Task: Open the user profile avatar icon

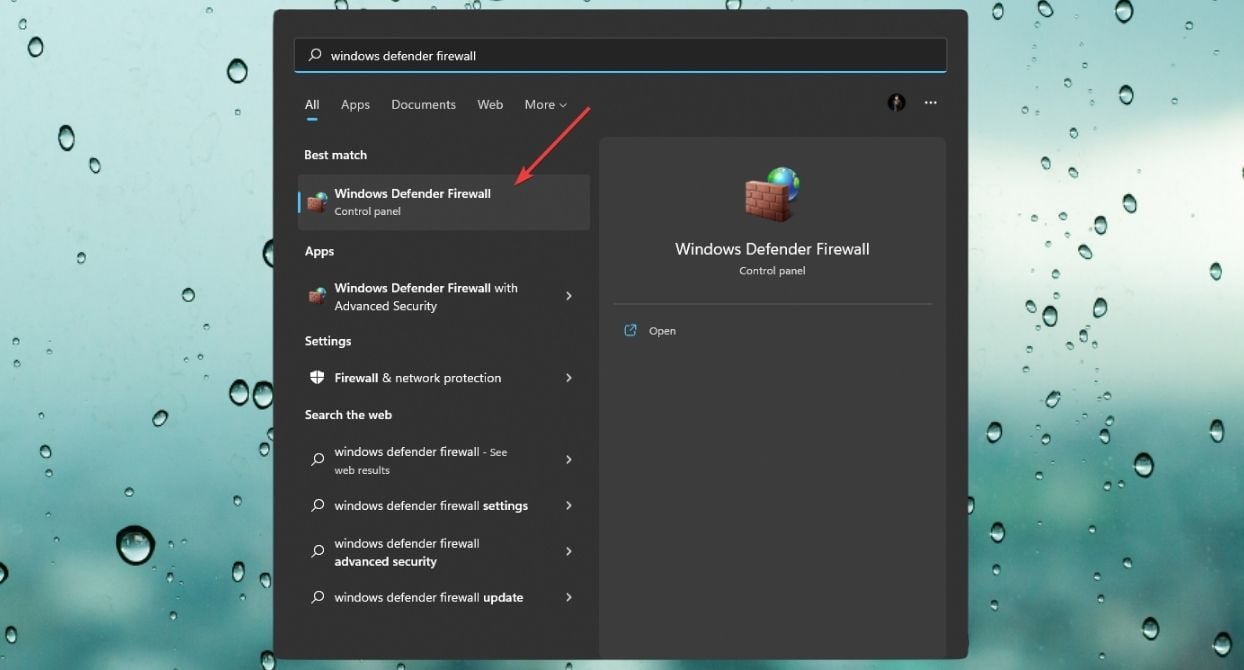Action: pyautogui.click(x=896, y=103)
